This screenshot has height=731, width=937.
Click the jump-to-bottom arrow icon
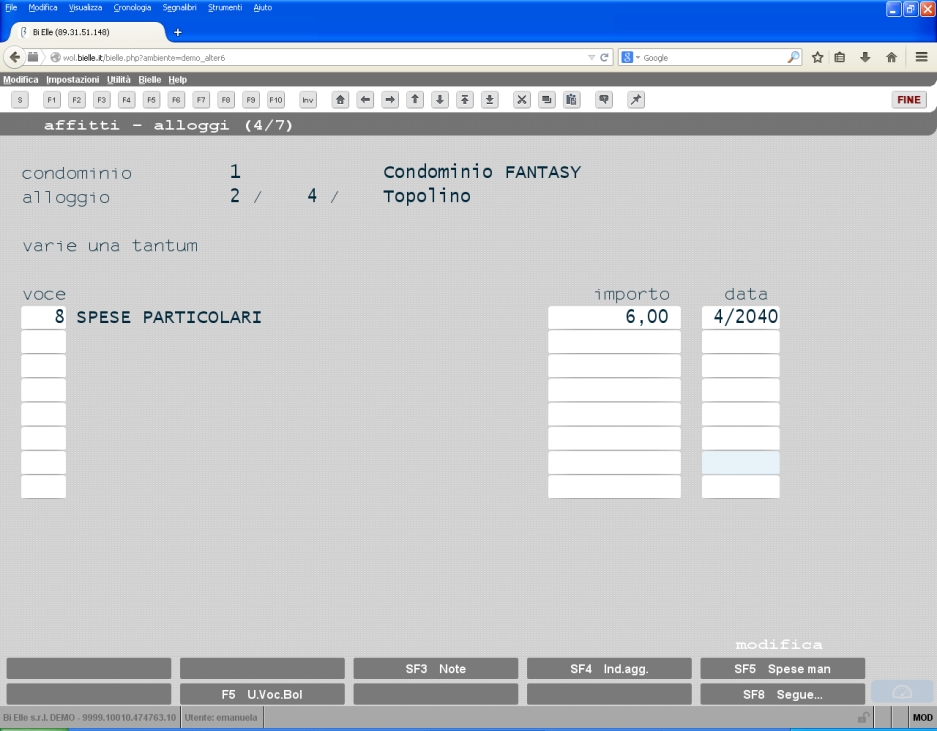pos(489,100)
